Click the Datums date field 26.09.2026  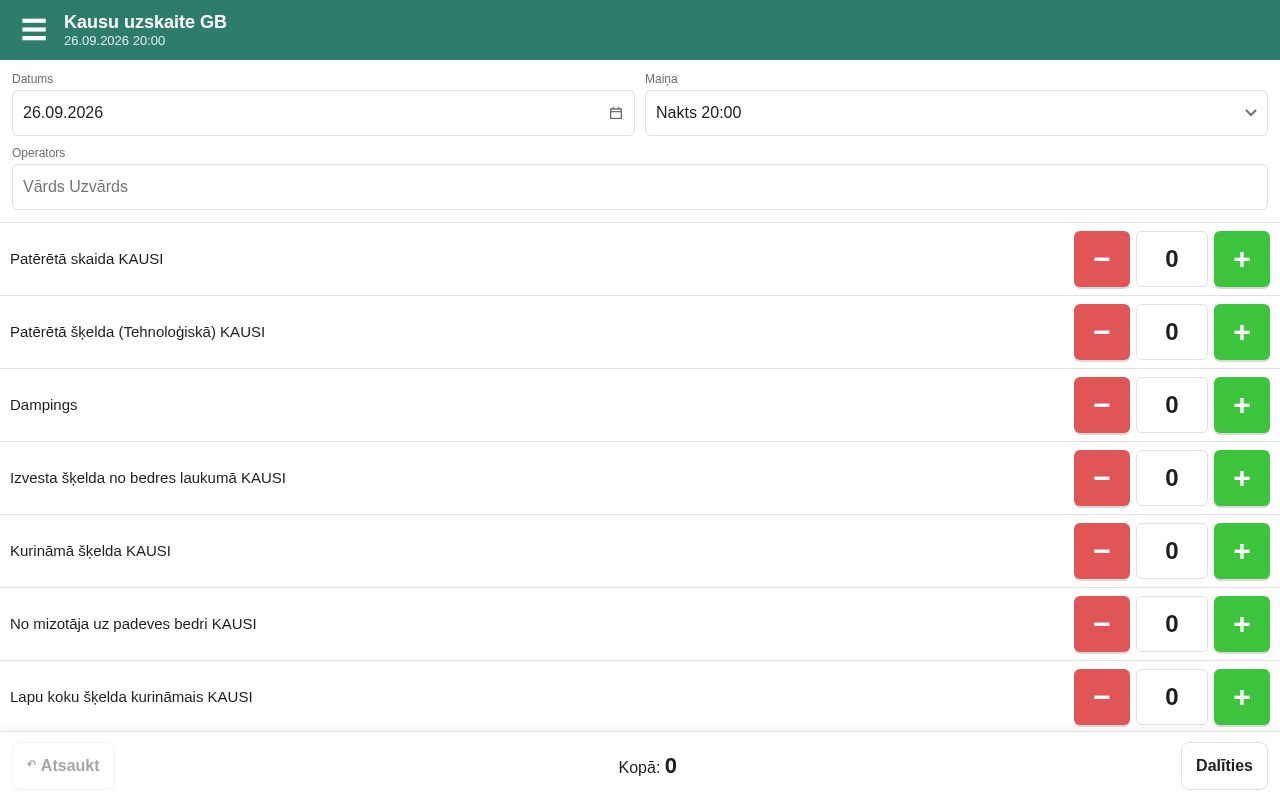coord(323,113)
